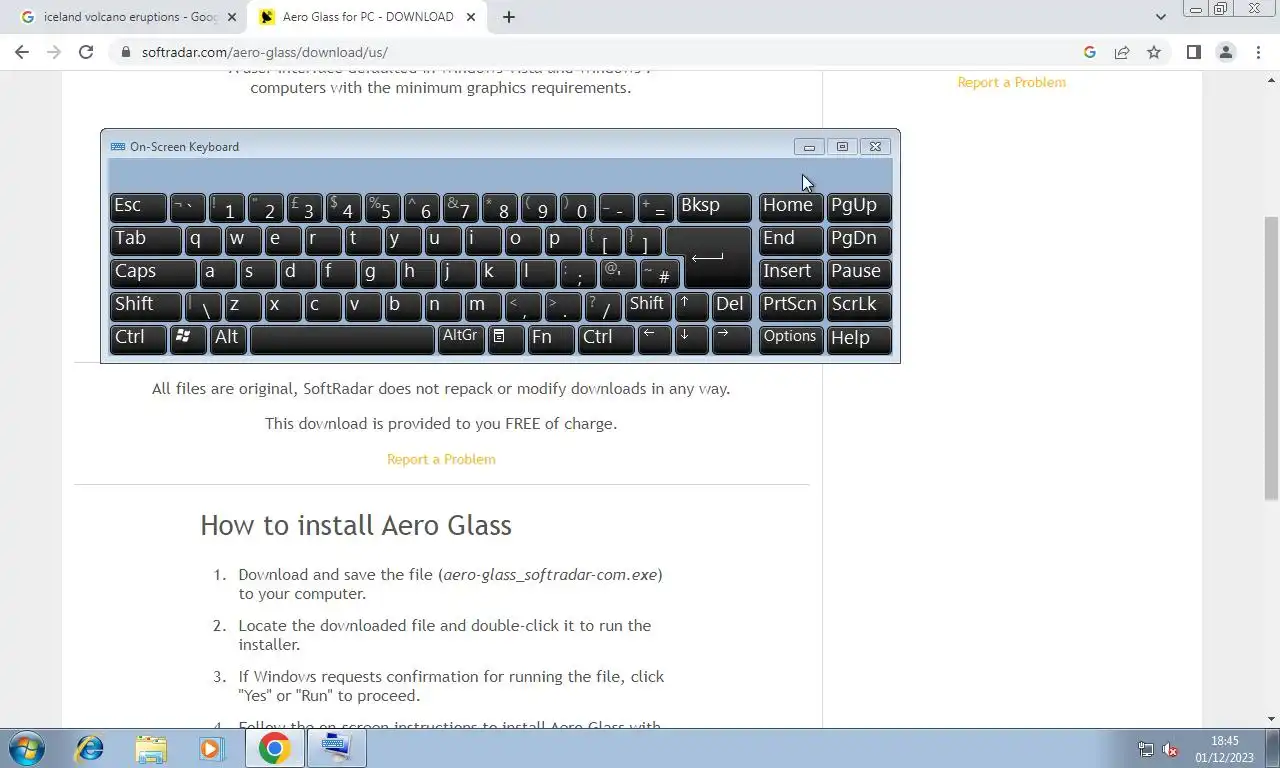Toggle Caps key on On-Screen Keyboard
This screenshot has height=768, width=1280.
click(x=153, y=272)
